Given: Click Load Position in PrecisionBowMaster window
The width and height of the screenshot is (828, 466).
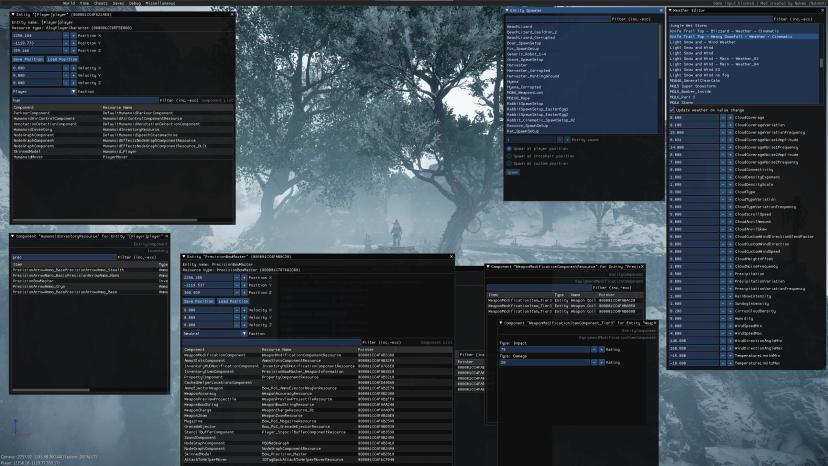Looking at the screenshot, I should click(233, 301).
